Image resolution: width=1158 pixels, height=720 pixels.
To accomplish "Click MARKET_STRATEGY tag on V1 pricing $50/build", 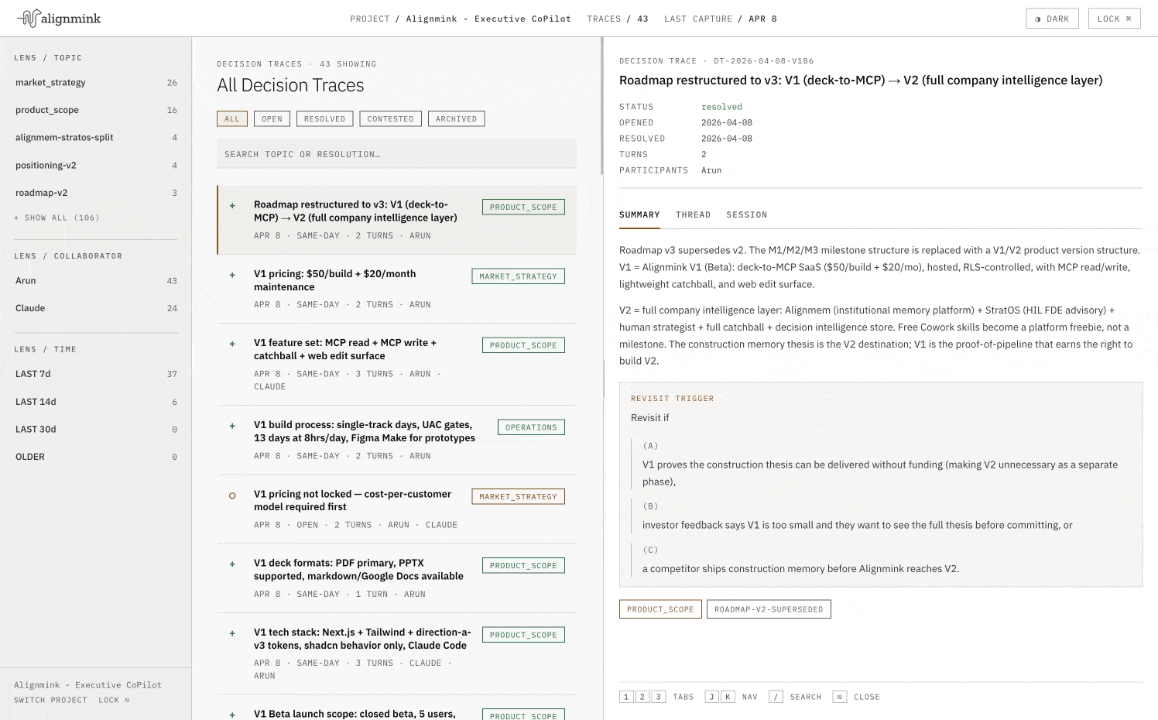I will click(x=518, y=276).
